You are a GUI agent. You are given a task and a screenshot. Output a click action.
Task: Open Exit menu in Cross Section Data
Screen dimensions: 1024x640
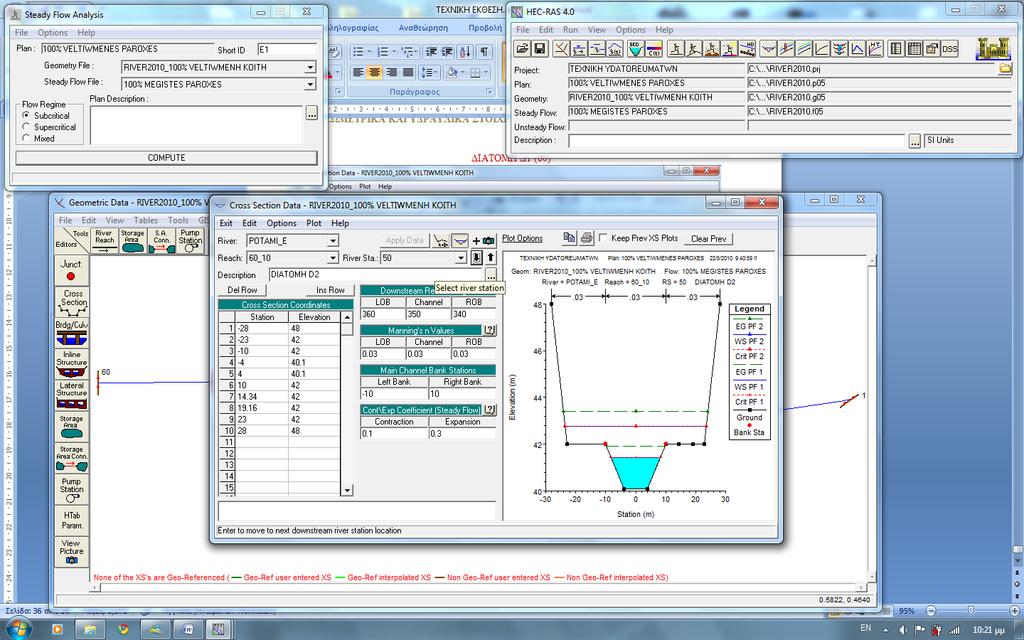[x=226, y=223]
